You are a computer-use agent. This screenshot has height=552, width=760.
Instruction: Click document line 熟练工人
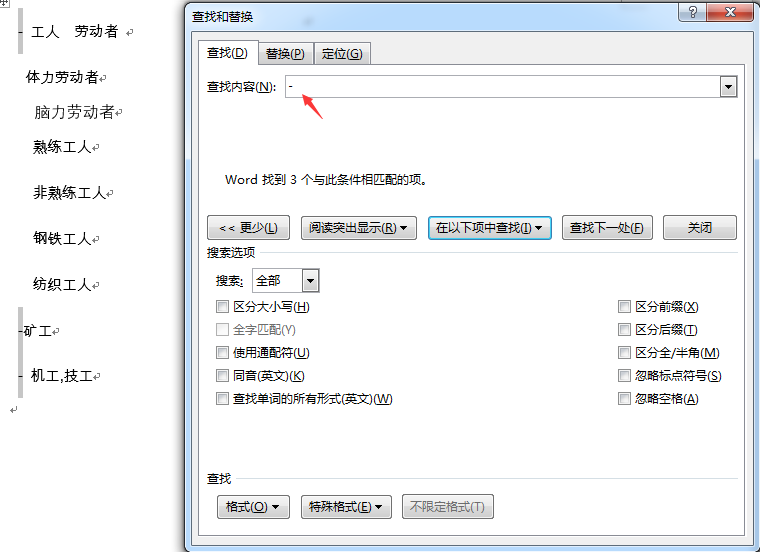62,146
